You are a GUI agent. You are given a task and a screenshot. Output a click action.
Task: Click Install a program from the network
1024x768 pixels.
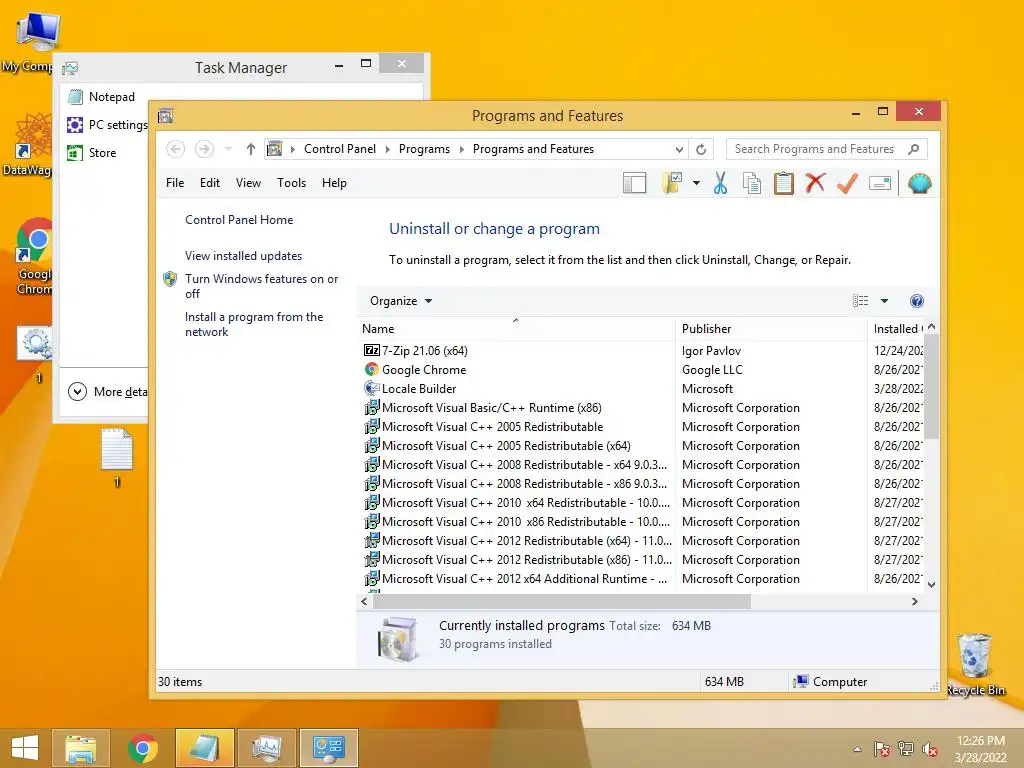click(254, 324)
